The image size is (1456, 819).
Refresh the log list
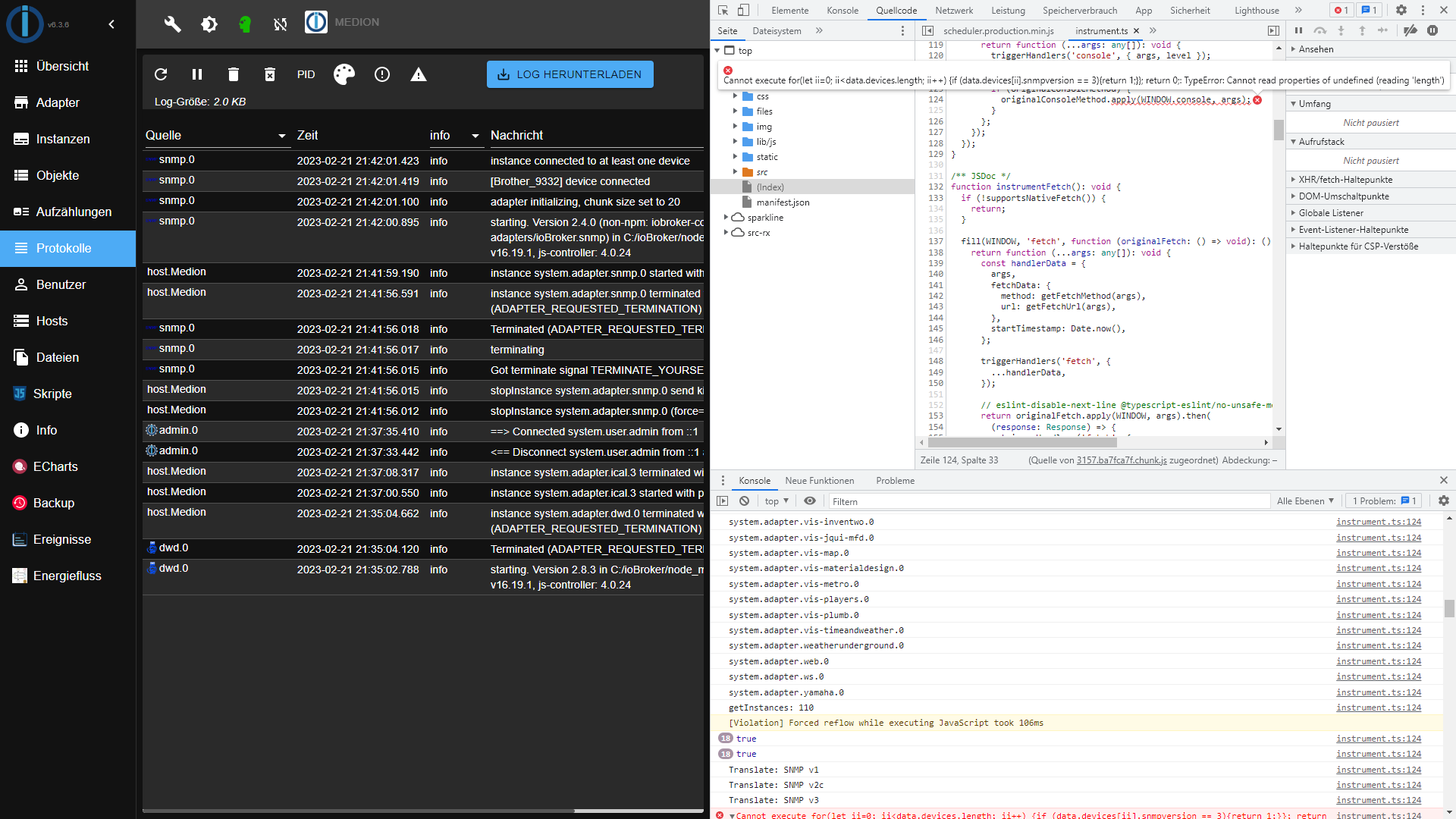[161, 74]
